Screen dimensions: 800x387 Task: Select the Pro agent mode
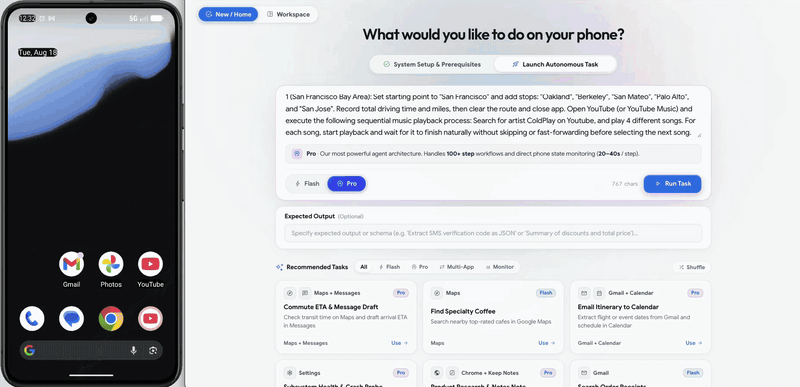click(x=347, y=184)
